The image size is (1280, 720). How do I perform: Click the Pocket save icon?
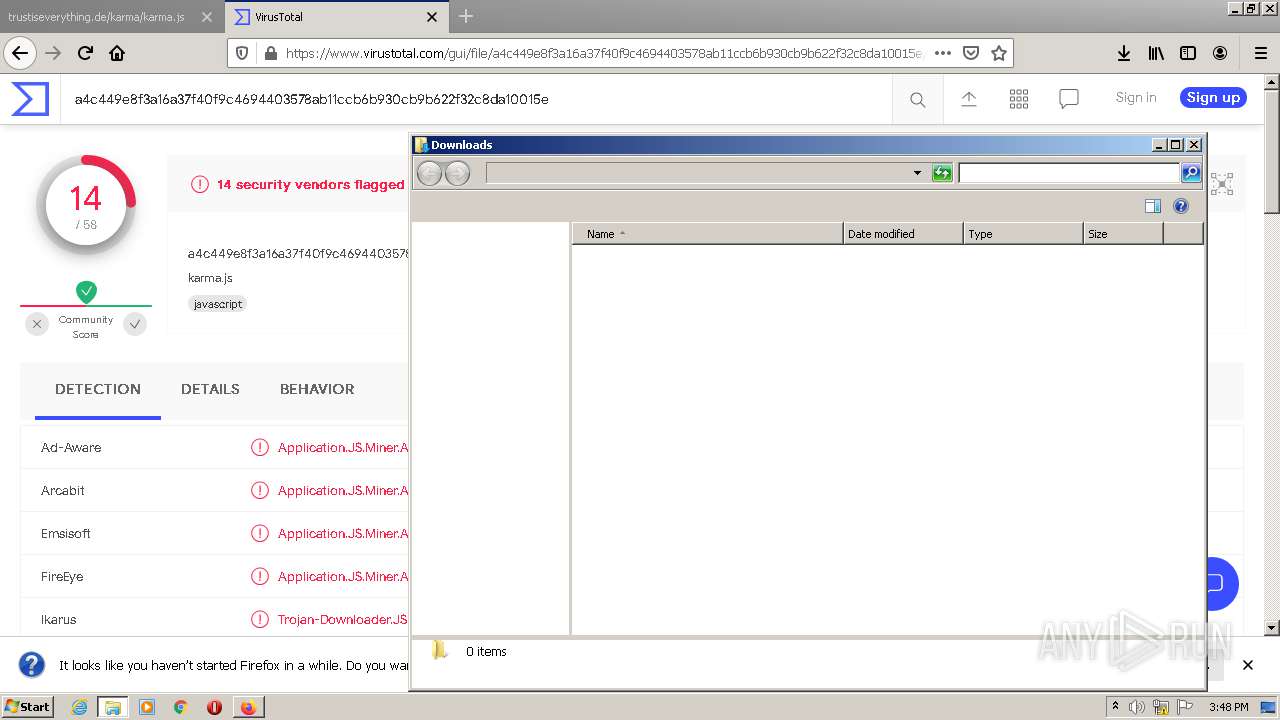click(971, 53)
